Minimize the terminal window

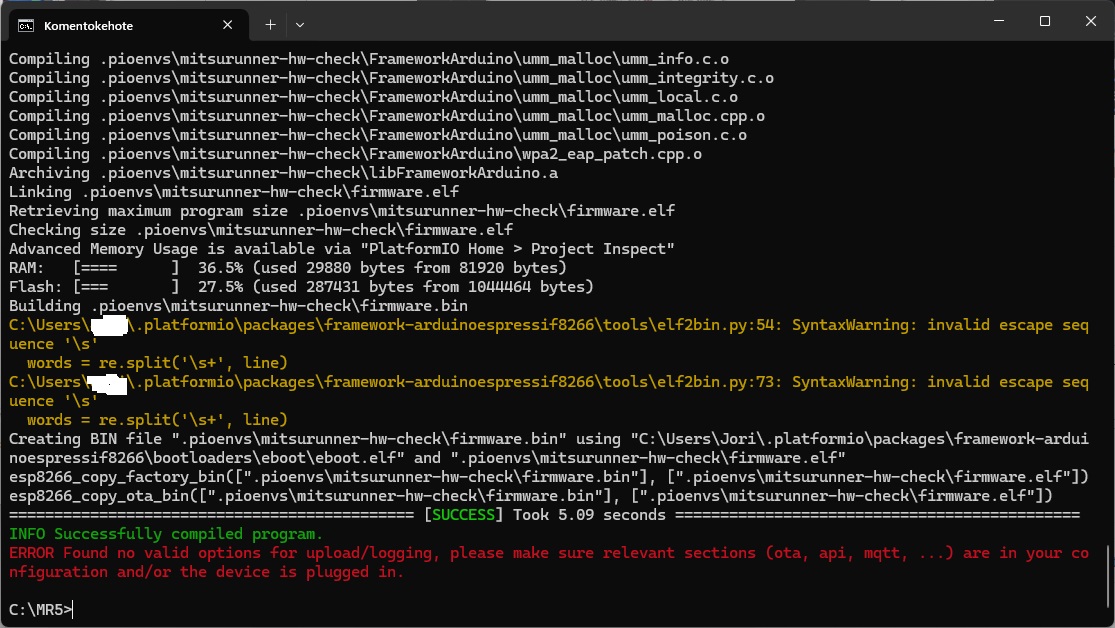coord(996,21)
